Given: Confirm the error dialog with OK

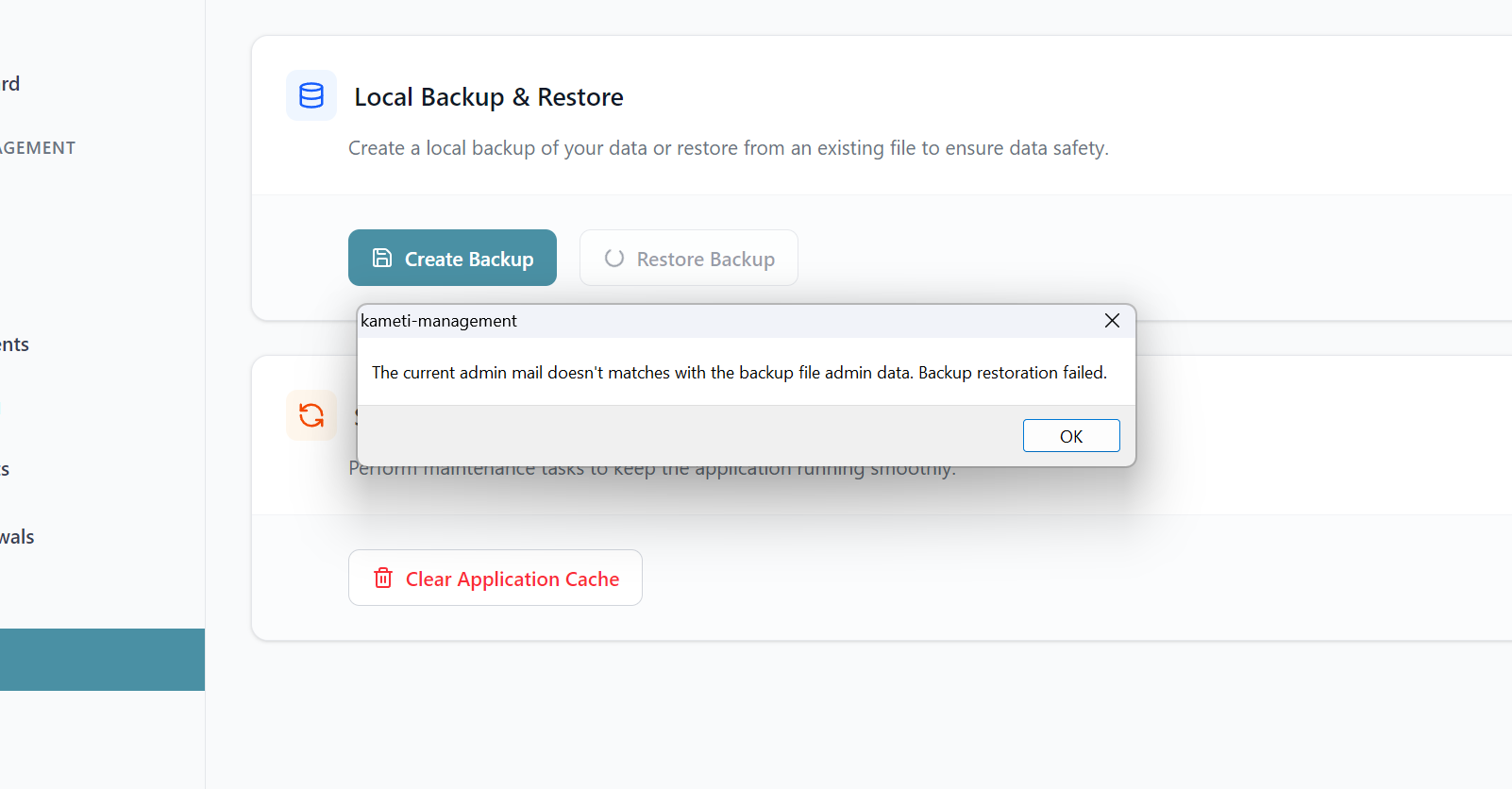Looking at the screenshot, I should click(x=1071, y=436).
